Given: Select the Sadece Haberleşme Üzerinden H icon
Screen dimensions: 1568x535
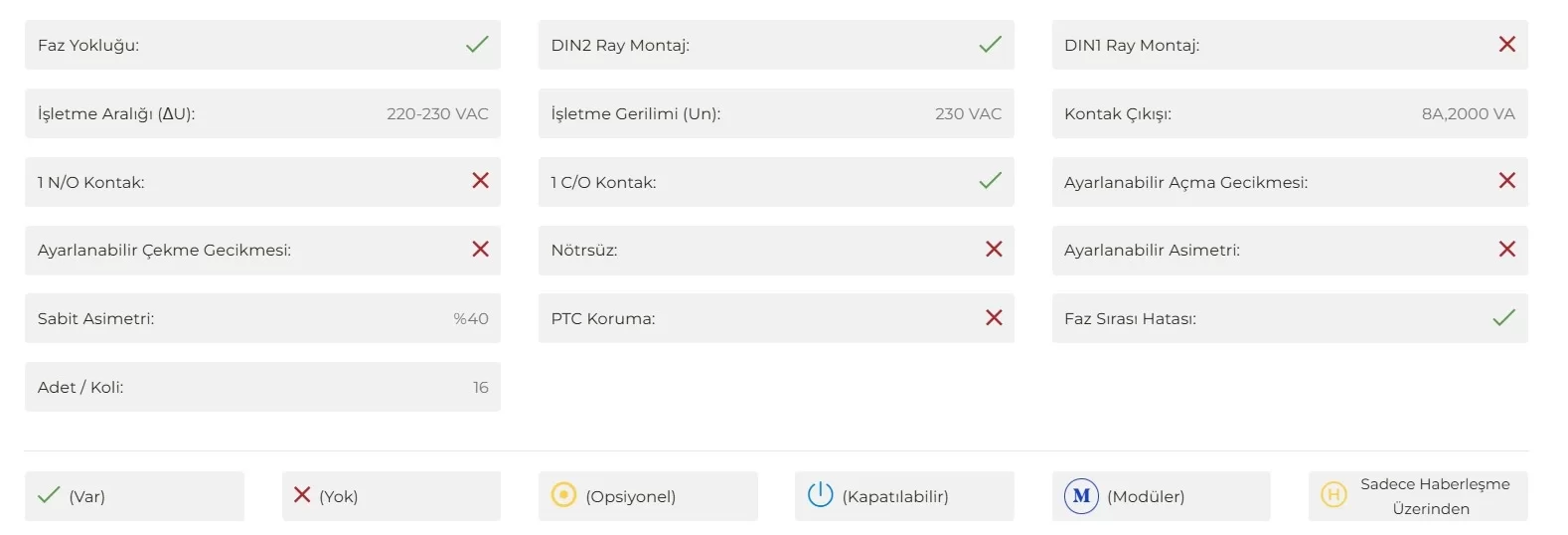Looking at the screenshot, I should tap(1333, 494).
